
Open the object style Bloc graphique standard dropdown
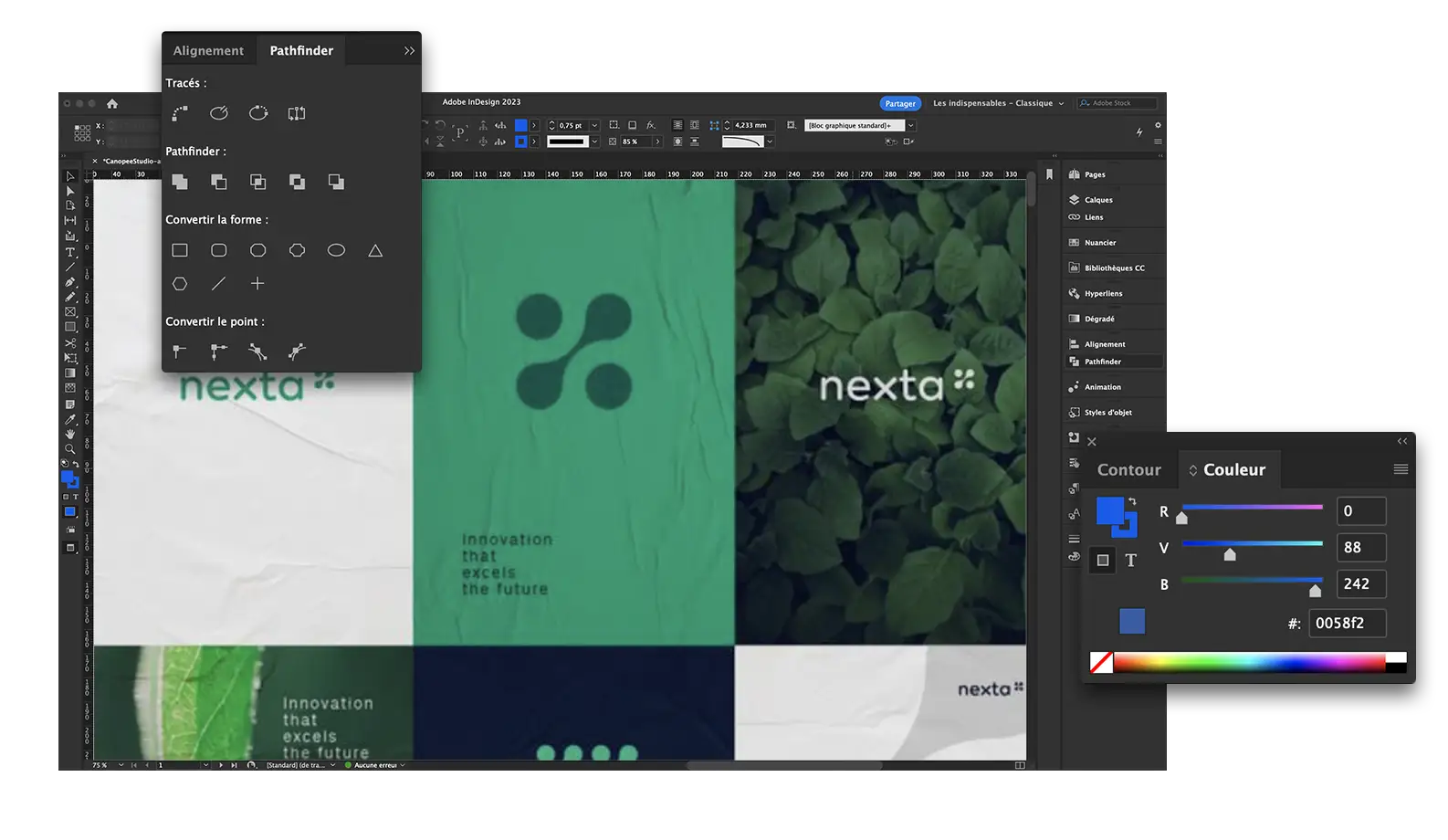910,126
